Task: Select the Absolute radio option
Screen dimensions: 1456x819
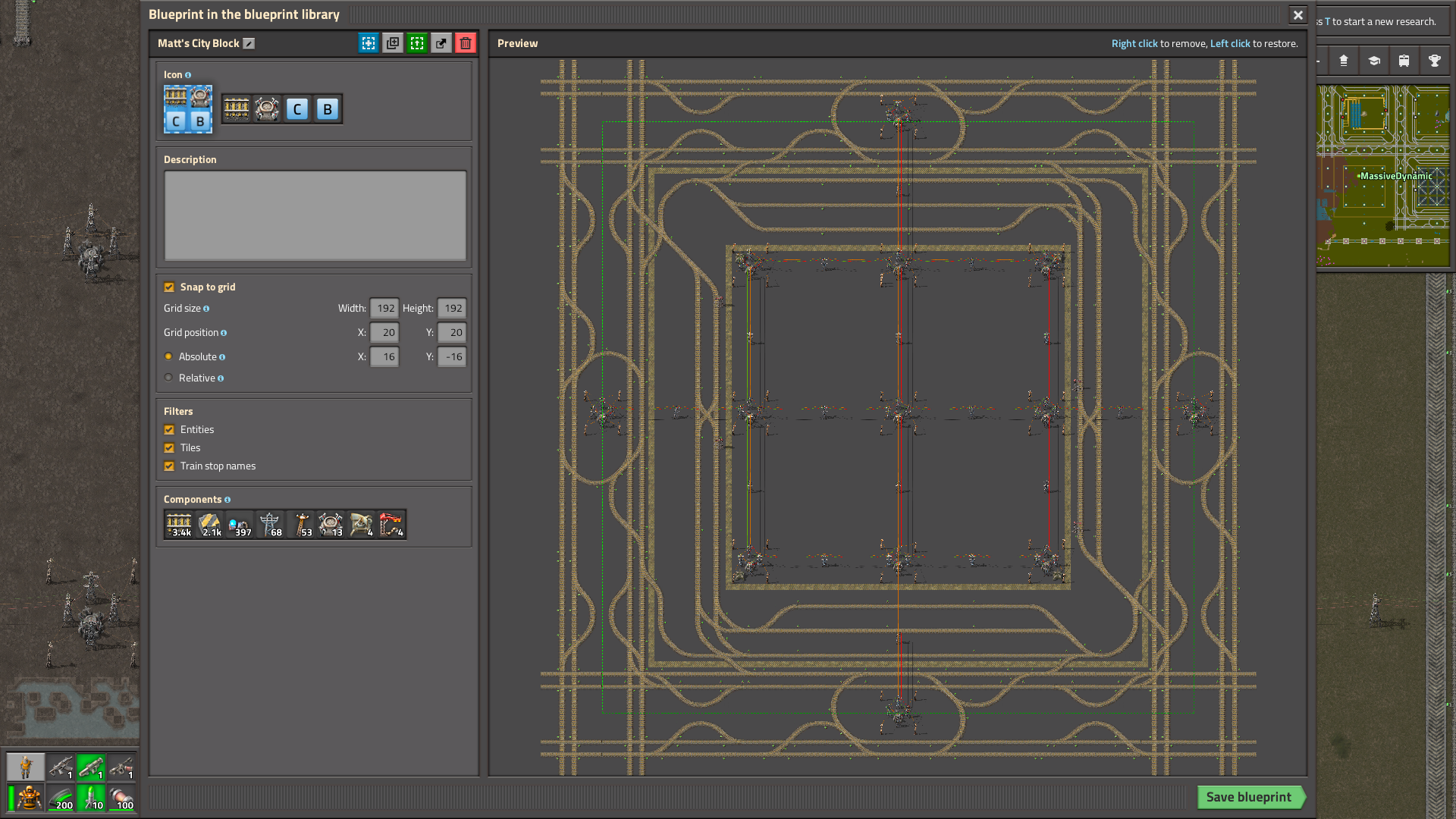Action: coord(168,356)
